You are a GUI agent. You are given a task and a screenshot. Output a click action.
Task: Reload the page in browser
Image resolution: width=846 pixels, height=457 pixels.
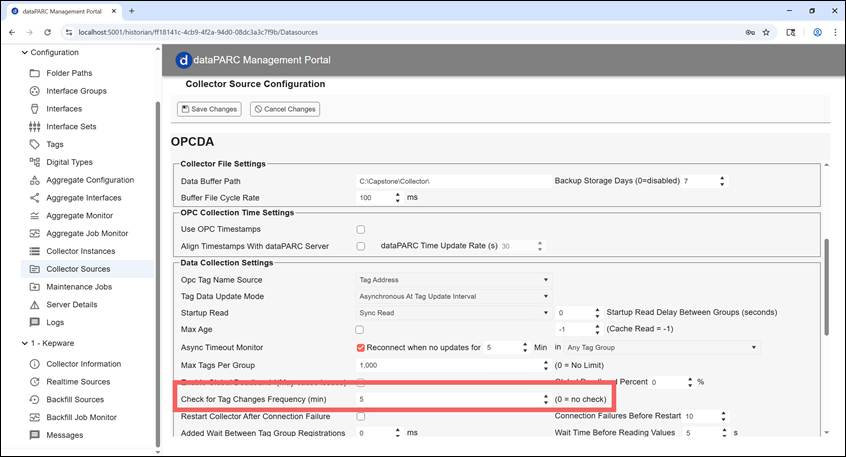point(47,32)
